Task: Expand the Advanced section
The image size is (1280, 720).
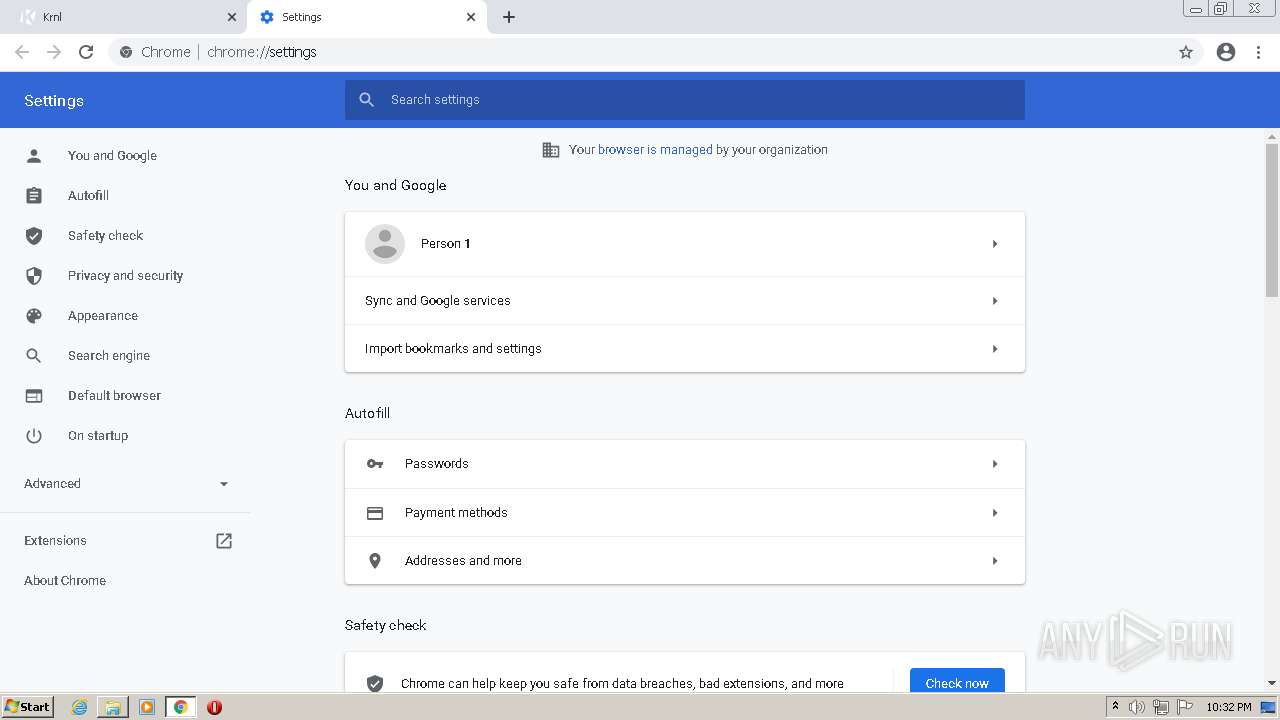Action: [125, 484]
